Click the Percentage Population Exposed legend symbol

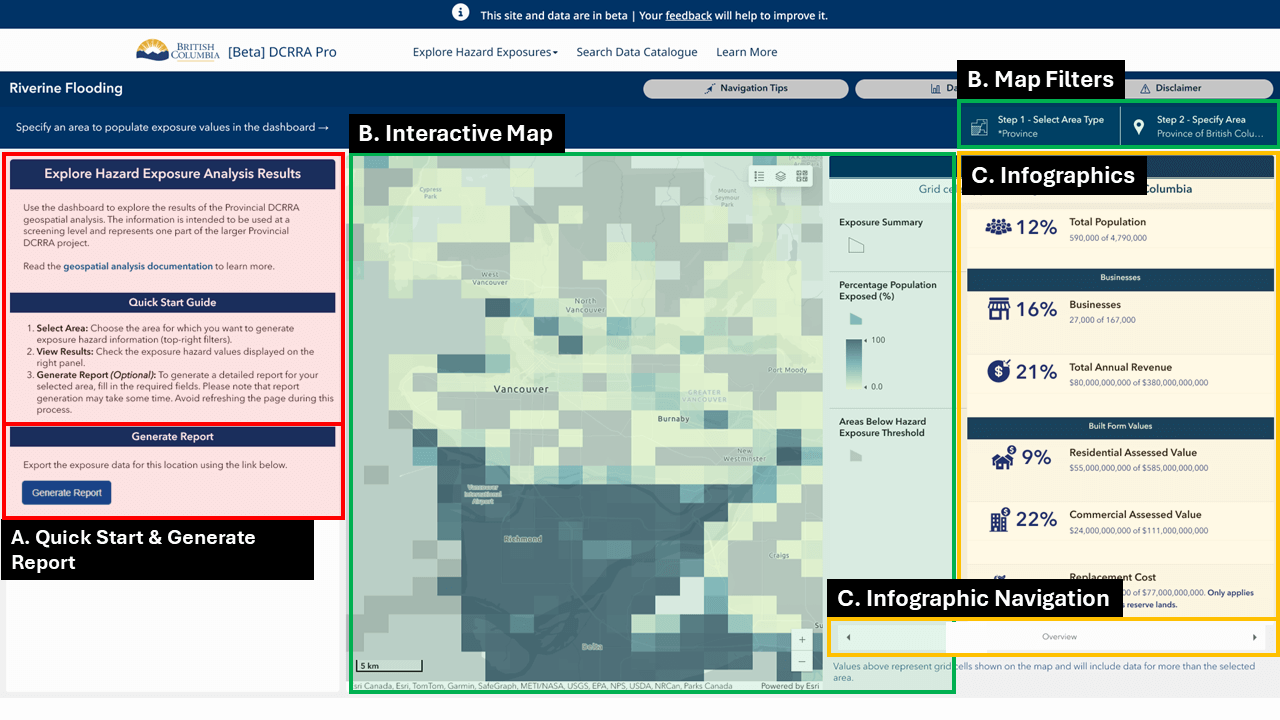[x=855, y=318]
